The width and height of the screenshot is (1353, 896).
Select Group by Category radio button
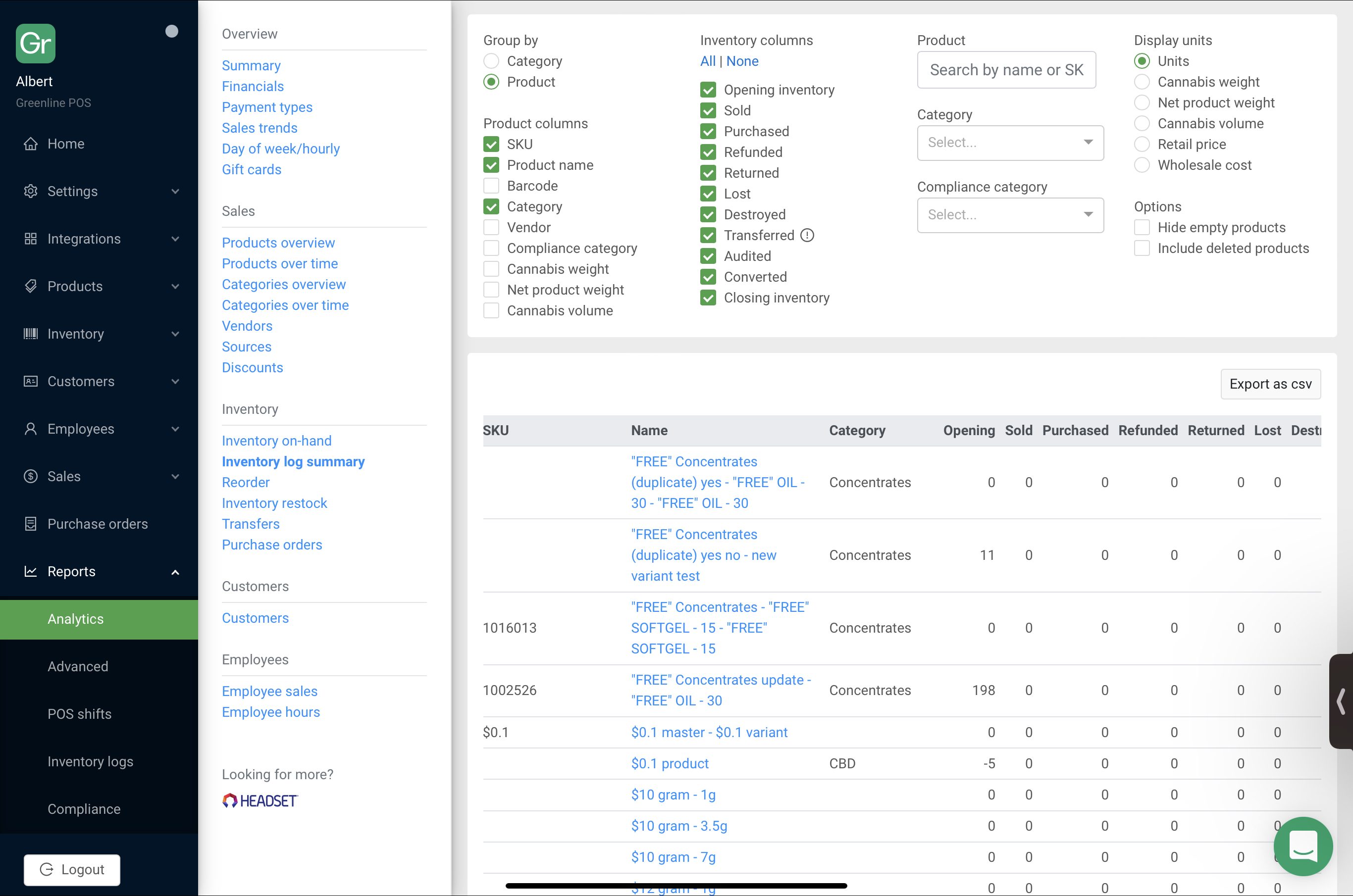click(491, 60)
